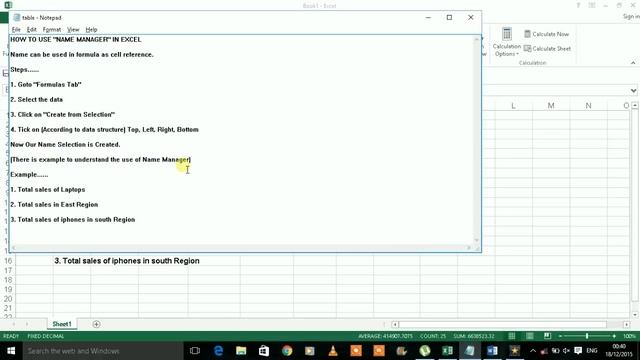Open the Notepad Edit menu
The image size is (640, 360).
click(31, 29)
